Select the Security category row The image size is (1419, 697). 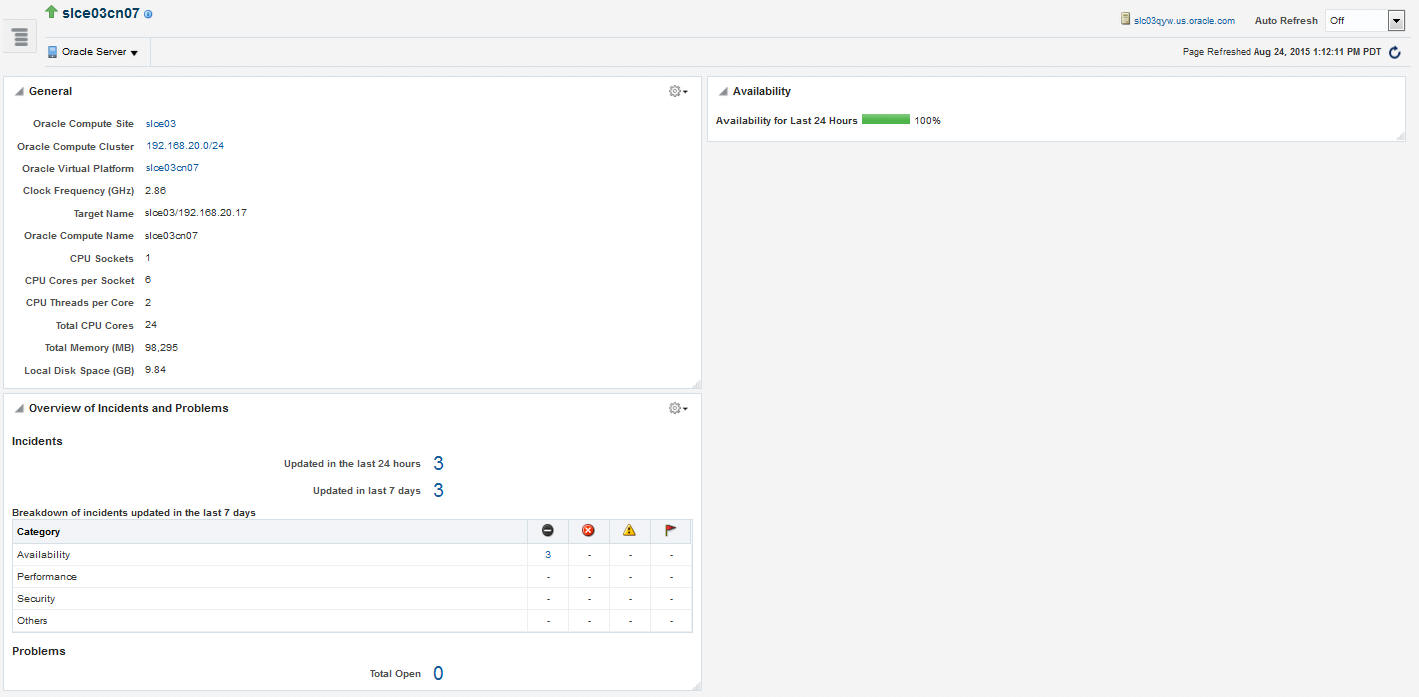[x=352, y=599]
